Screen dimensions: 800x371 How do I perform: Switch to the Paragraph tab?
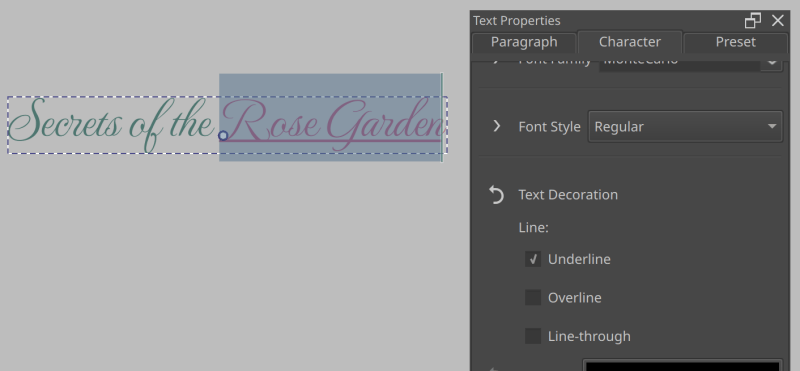(524, 42)
